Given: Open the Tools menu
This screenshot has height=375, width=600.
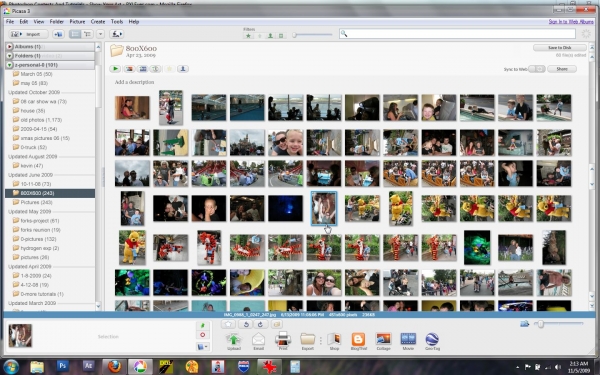Looking at the screenshot, I should [117, 22].
